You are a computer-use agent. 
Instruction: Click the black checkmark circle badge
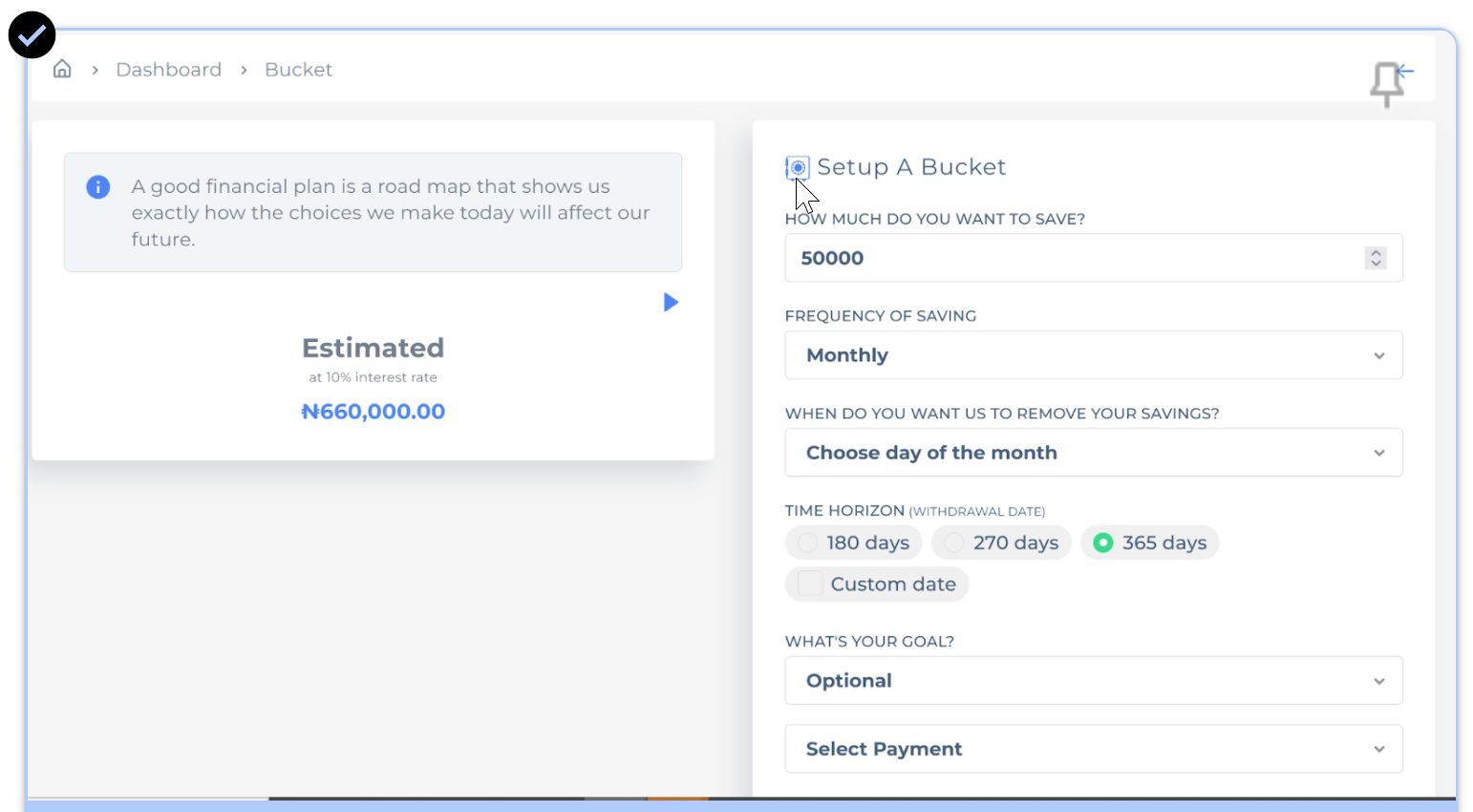coord(32,35)
